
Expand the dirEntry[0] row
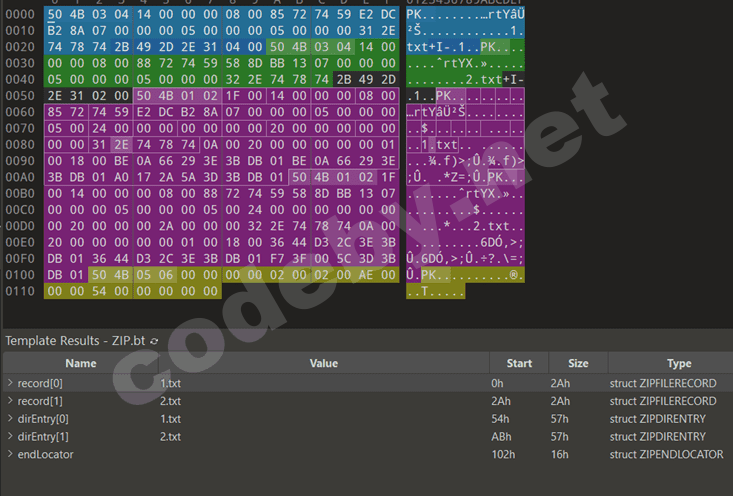[x=10, y=418]
